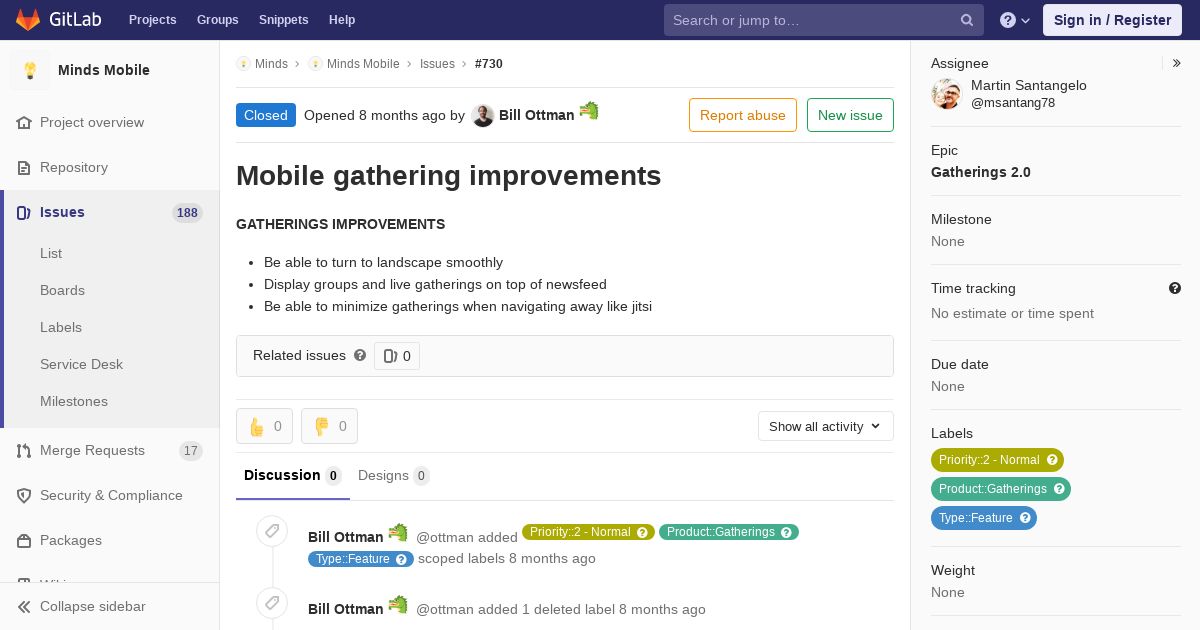
Task: Click the Minds Mobile project avatar
Action: (30, 70)
